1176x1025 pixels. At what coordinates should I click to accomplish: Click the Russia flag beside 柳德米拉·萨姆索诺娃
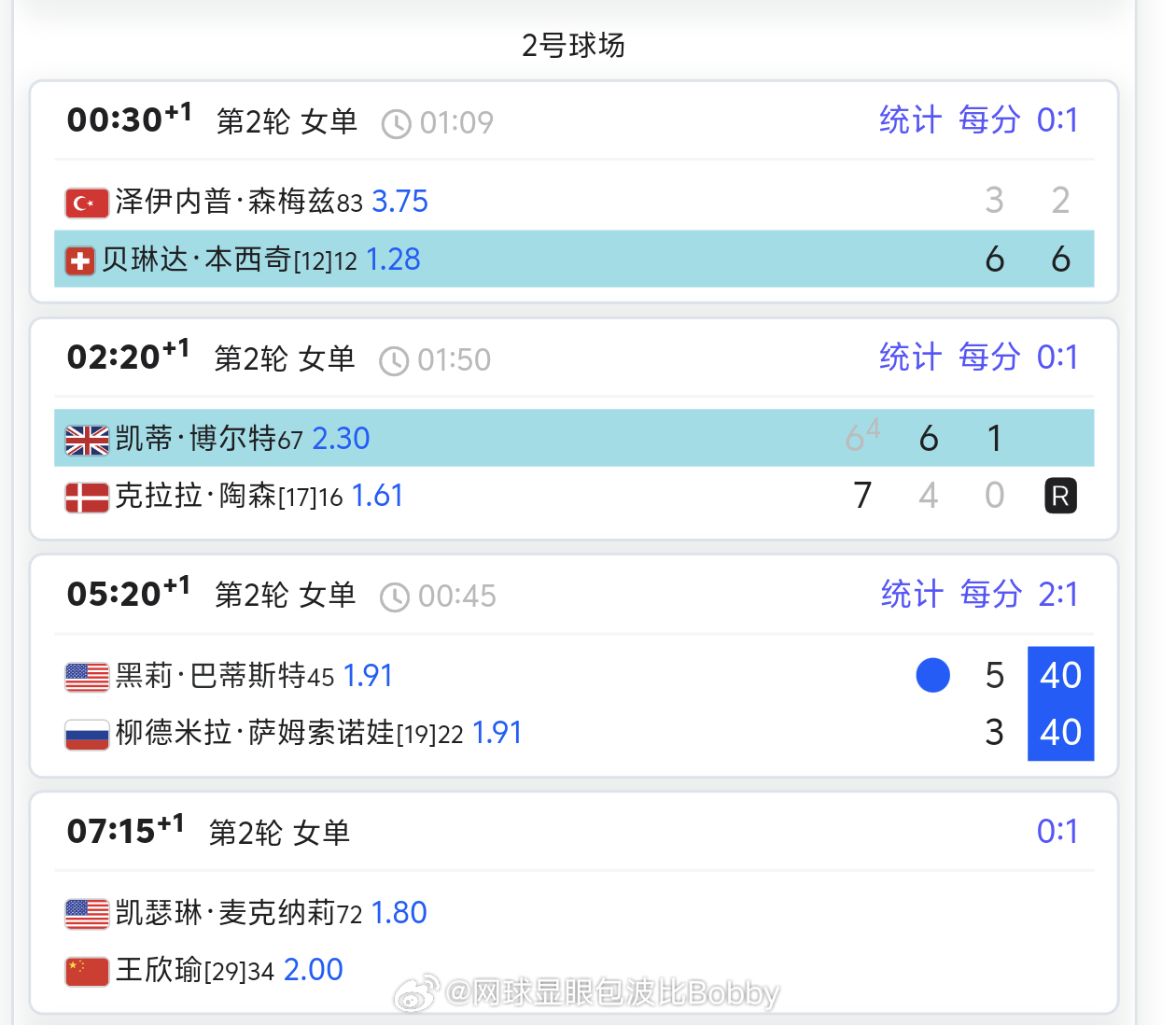(86, 735)
